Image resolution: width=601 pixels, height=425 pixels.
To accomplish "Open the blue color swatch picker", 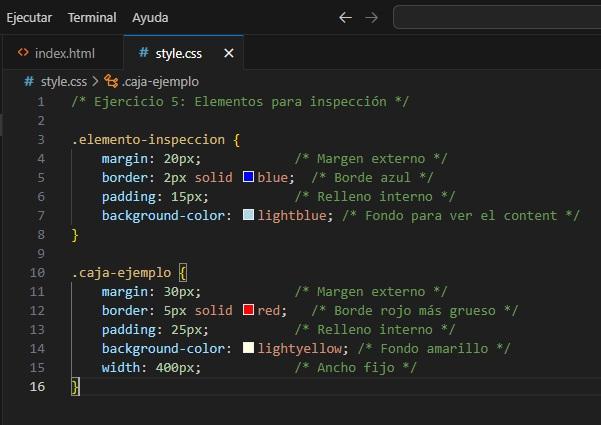I will click(248, 177).
